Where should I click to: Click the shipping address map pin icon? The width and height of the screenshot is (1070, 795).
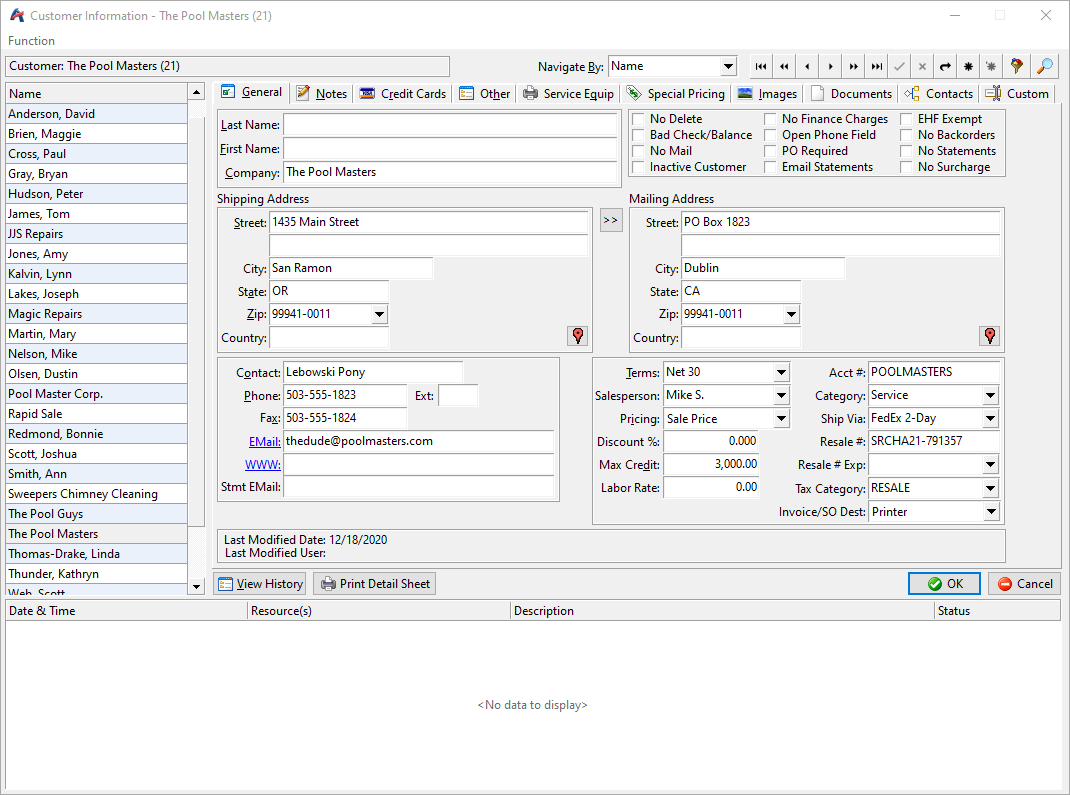point(577,336)
